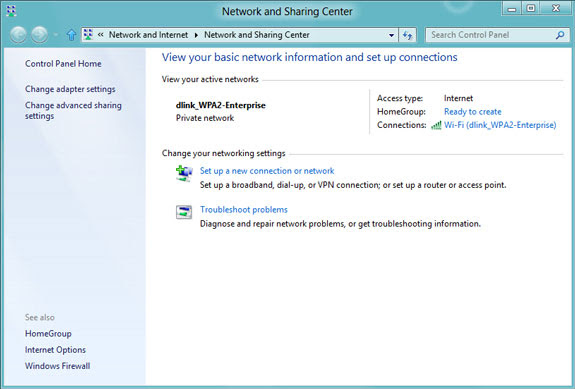Minimize the Network and Sharing Center window
Screen dimensions: 575x389
point(512,9)
